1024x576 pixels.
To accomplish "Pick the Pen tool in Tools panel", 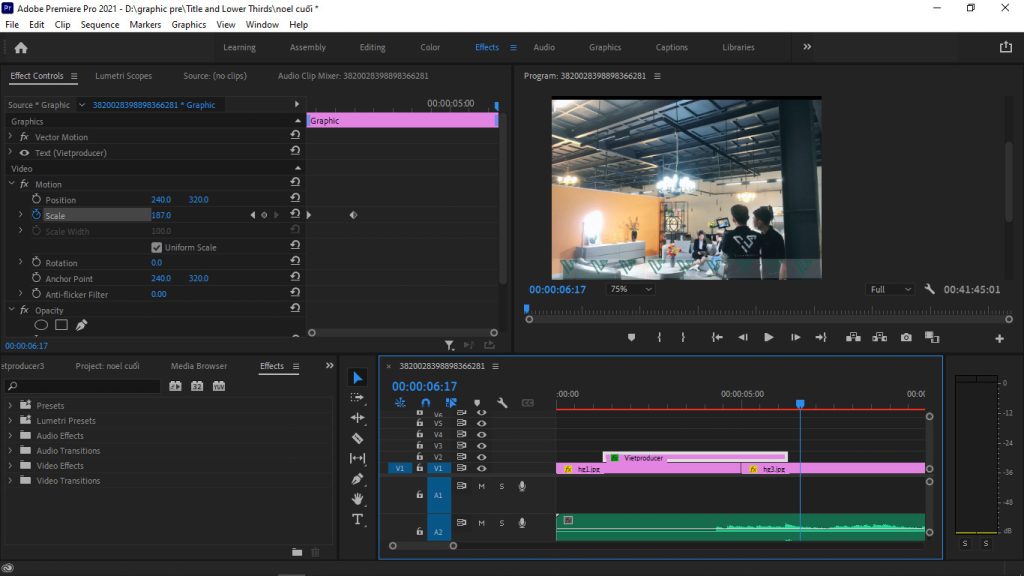I will 358,479.
